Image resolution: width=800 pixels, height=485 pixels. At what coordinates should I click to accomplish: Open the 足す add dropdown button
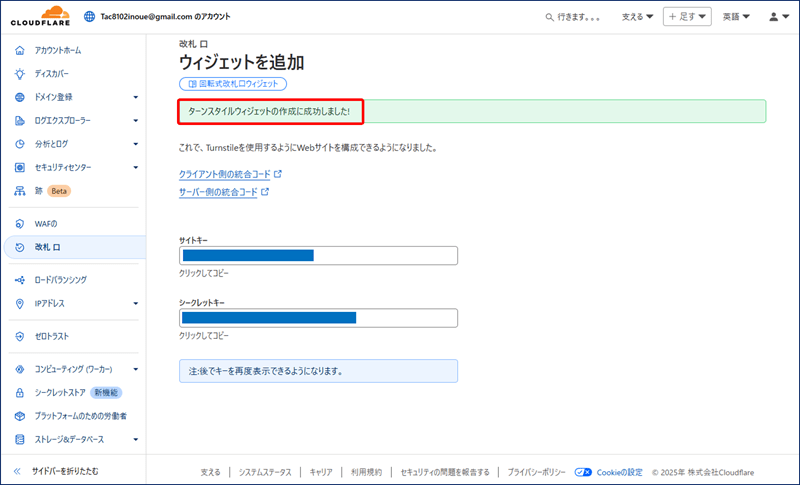(x=687, y=17)
